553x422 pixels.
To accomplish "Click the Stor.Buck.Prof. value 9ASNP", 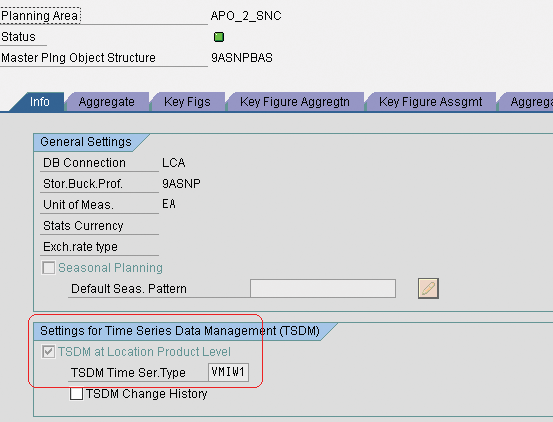I will (x=181, y=184).
